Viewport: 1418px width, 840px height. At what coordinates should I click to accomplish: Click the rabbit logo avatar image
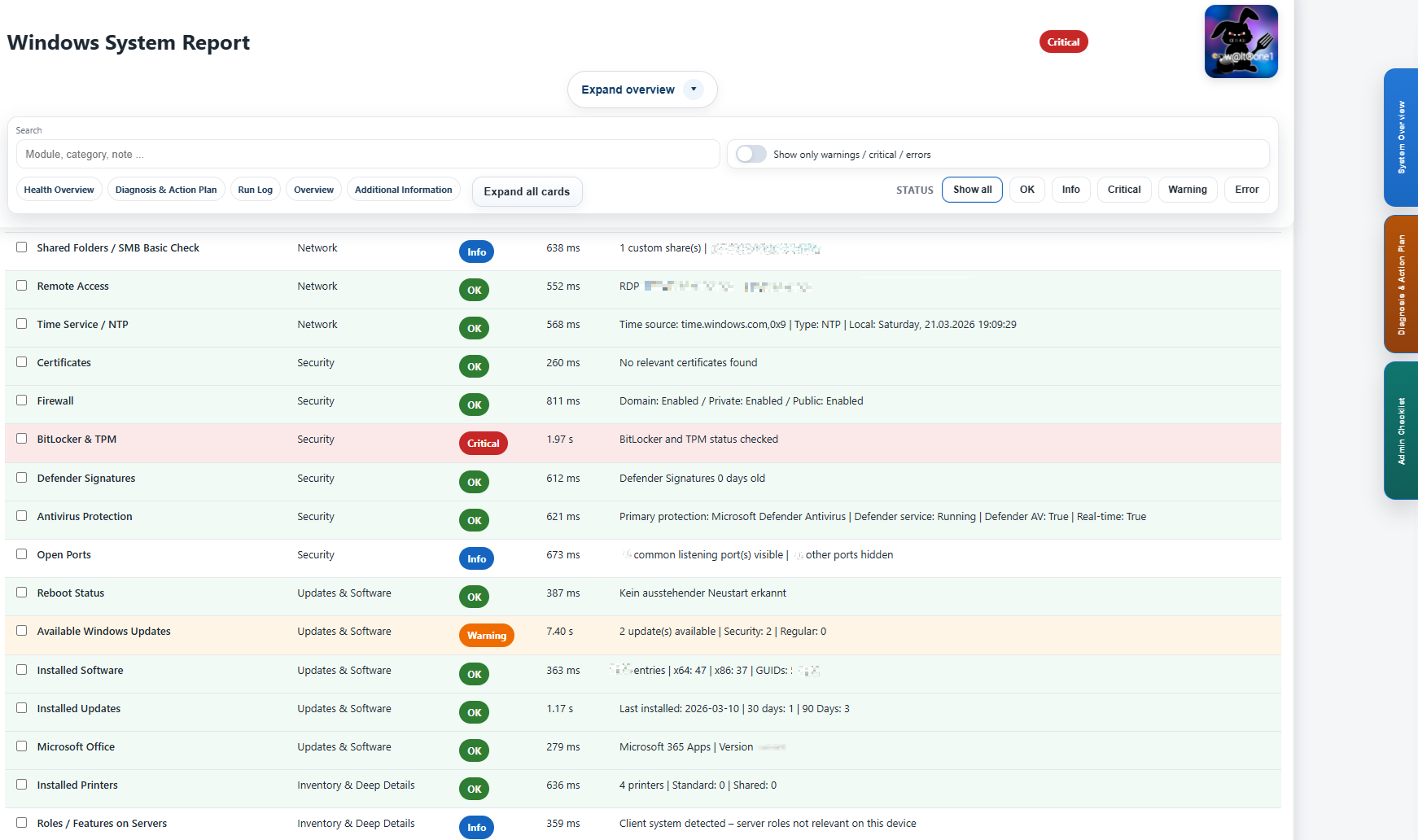pyautogui.click(x=1241, y=42)
